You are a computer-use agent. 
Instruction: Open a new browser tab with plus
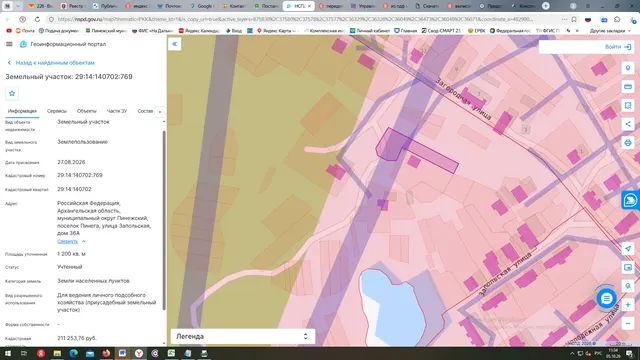tap(546, 6)
